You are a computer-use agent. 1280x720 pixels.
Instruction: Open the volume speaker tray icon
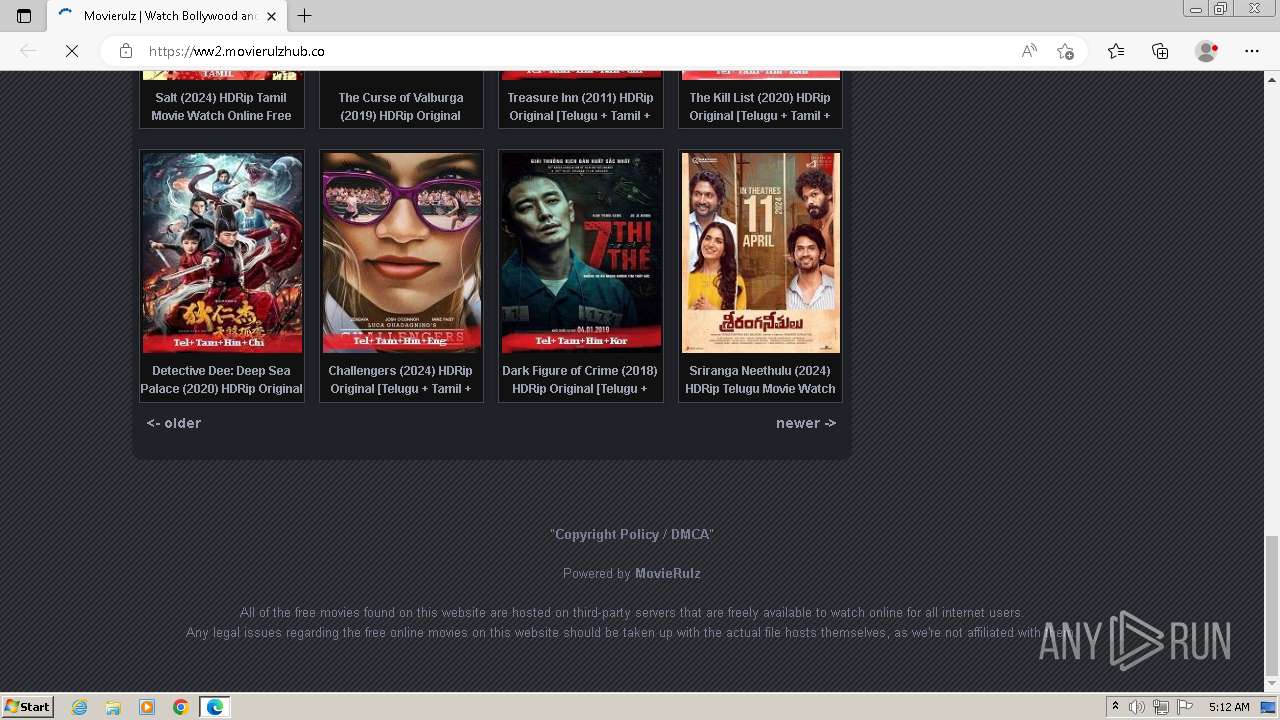click(x=1137, y=707)
